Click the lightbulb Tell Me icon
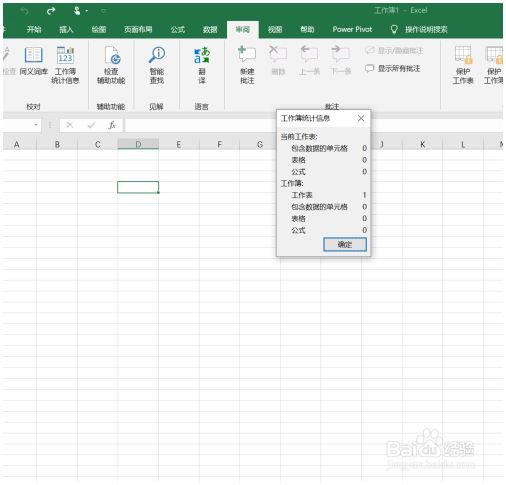The width and height of the screenshot is (506, 485). tap(394, 29)
